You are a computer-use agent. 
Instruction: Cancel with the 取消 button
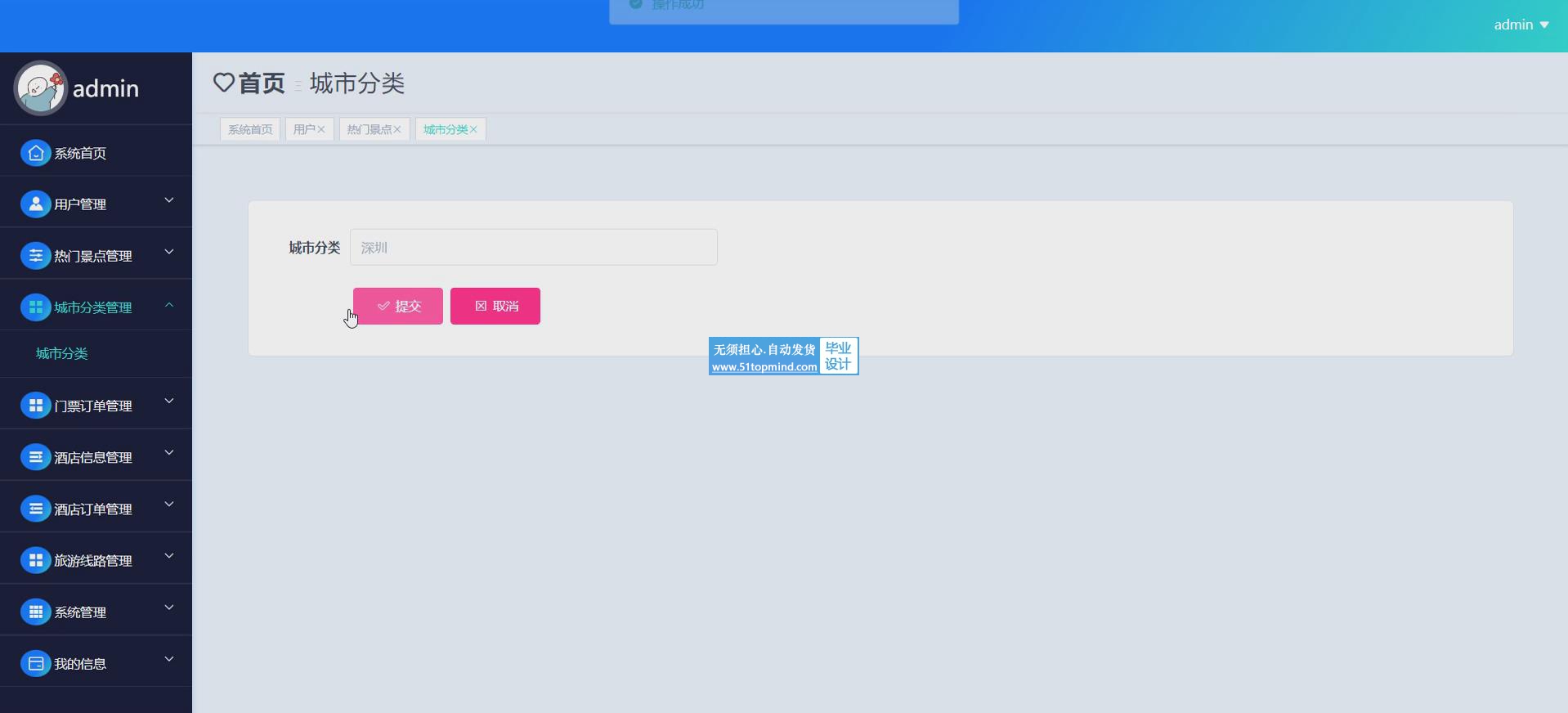click(x=495, y=306)
